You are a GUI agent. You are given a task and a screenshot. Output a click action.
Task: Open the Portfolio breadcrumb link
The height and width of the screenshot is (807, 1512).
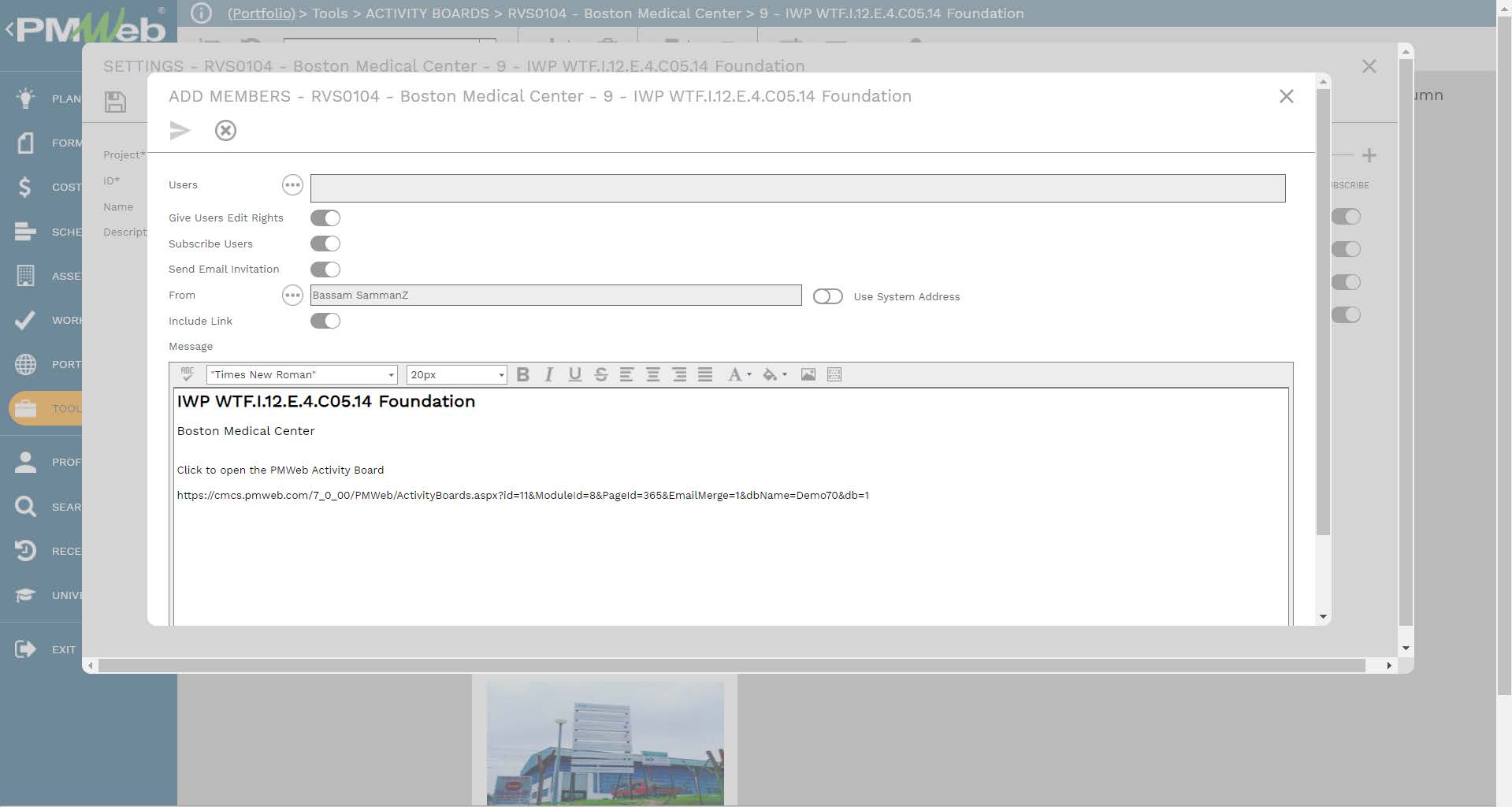[262, 13]
